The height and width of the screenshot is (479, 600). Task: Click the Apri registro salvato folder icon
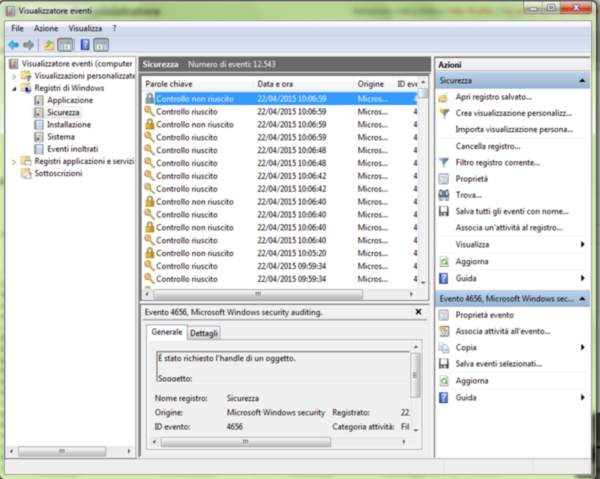[x=443, y=98]
